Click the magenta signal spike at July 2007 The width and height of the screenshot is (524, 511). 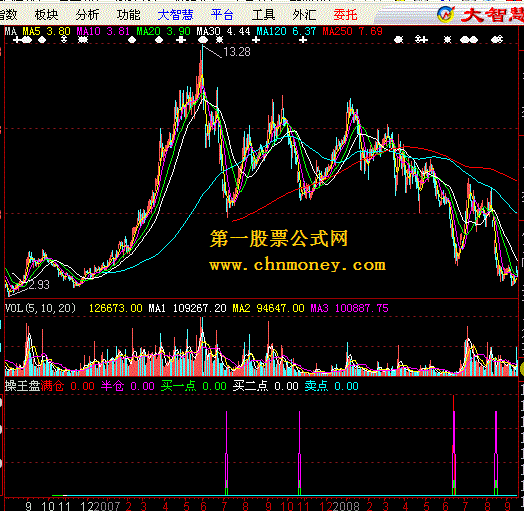point(227,453)
